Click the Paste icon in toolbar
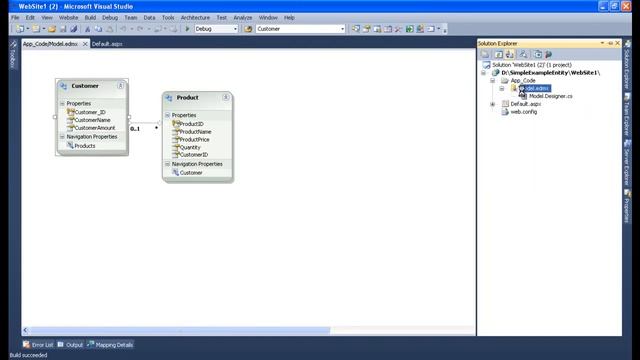This screenshot has height=360, width=640. coord(109,29)
